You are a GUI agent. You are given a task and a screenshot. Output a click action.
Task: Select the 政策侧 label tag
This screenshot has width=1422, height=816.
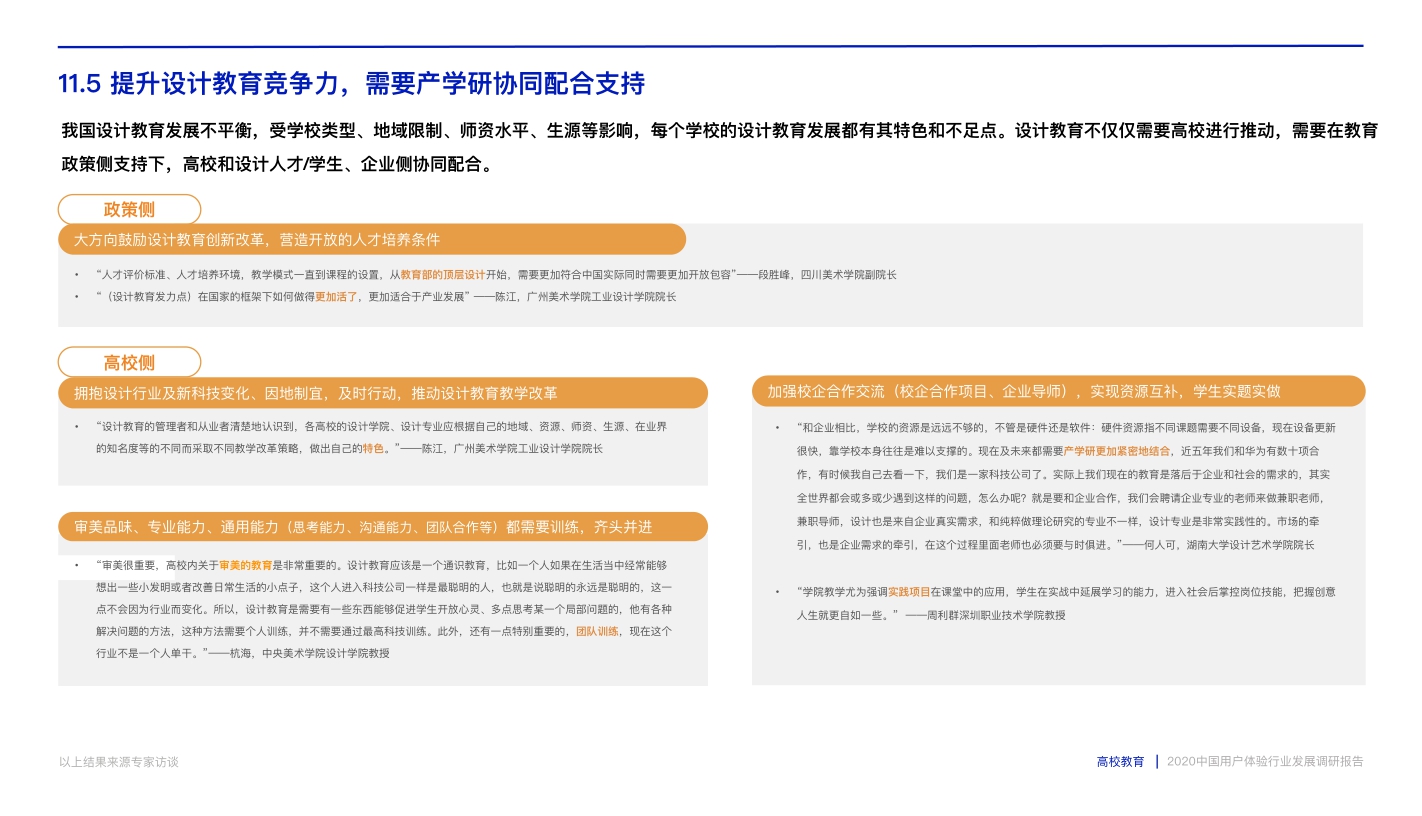point(129,209)
